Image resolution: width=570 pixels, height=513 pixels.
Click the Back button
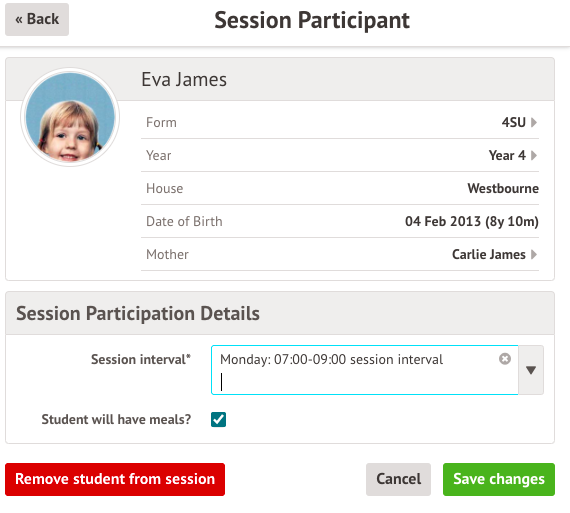[37, 19]
